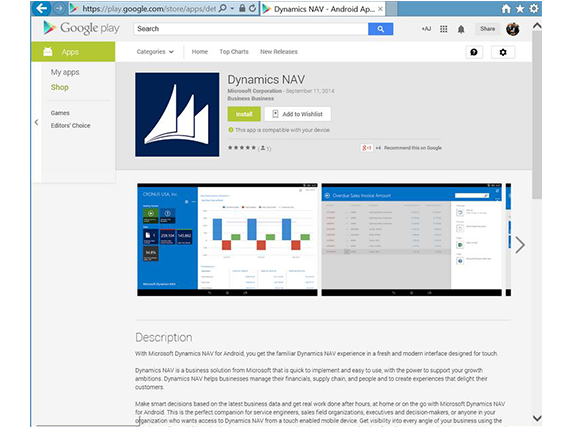Click the help question mark icon

(x=474, y=52)
